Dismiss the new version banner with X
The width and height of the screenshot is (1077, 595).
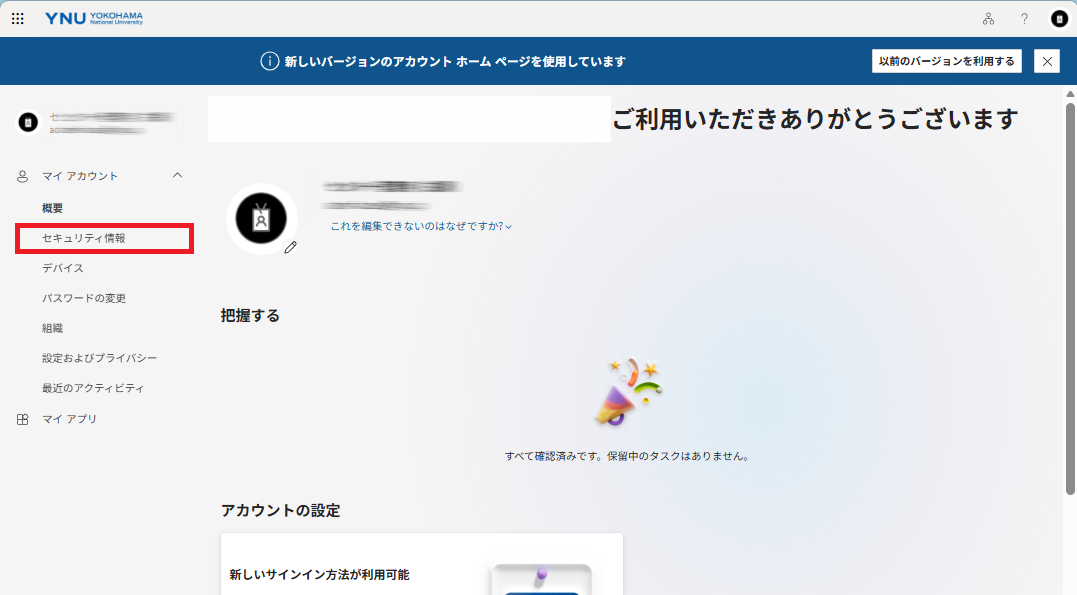(x=1046, y=61)
